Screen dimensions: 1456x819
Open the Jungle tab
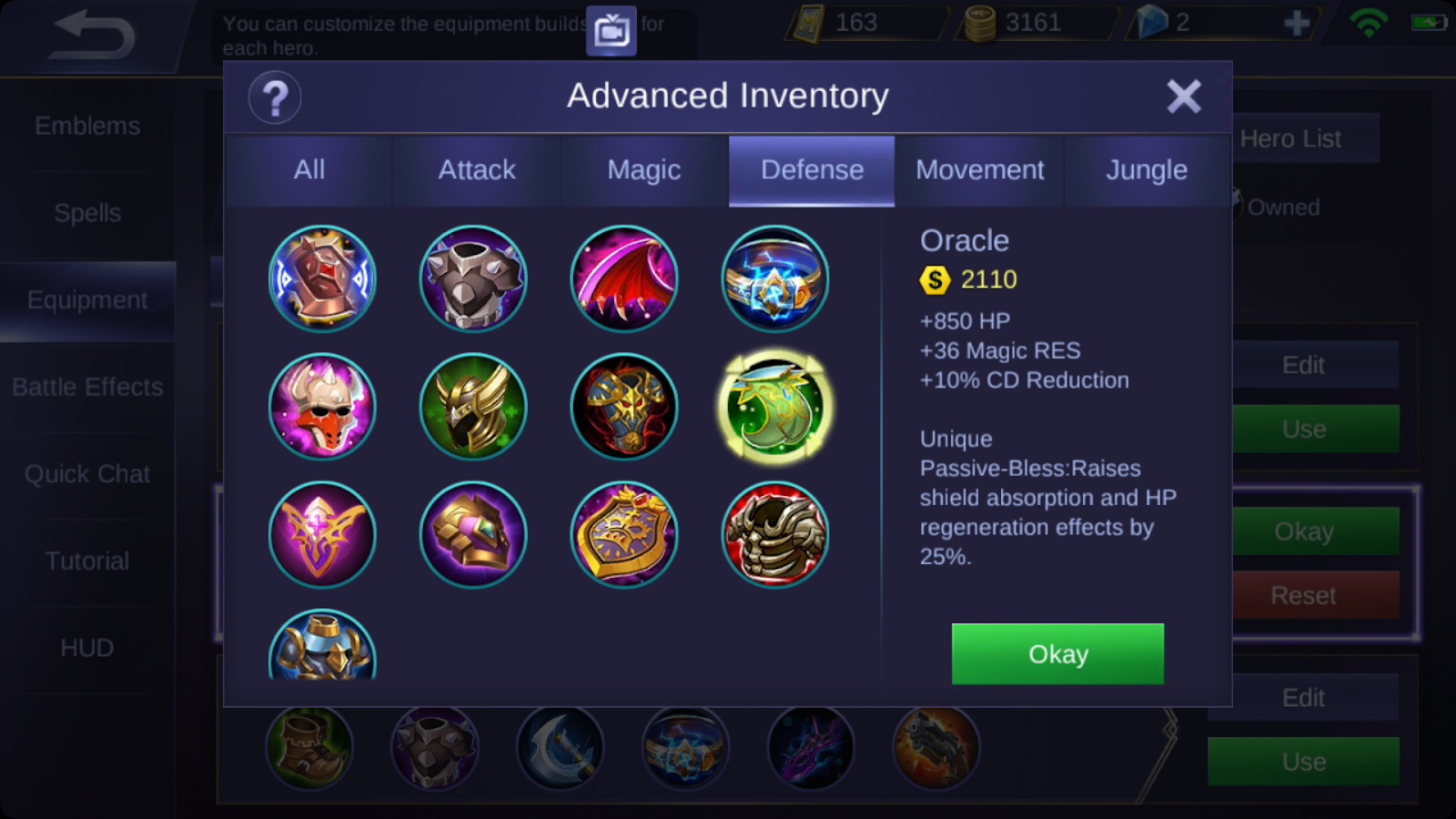1147,170
